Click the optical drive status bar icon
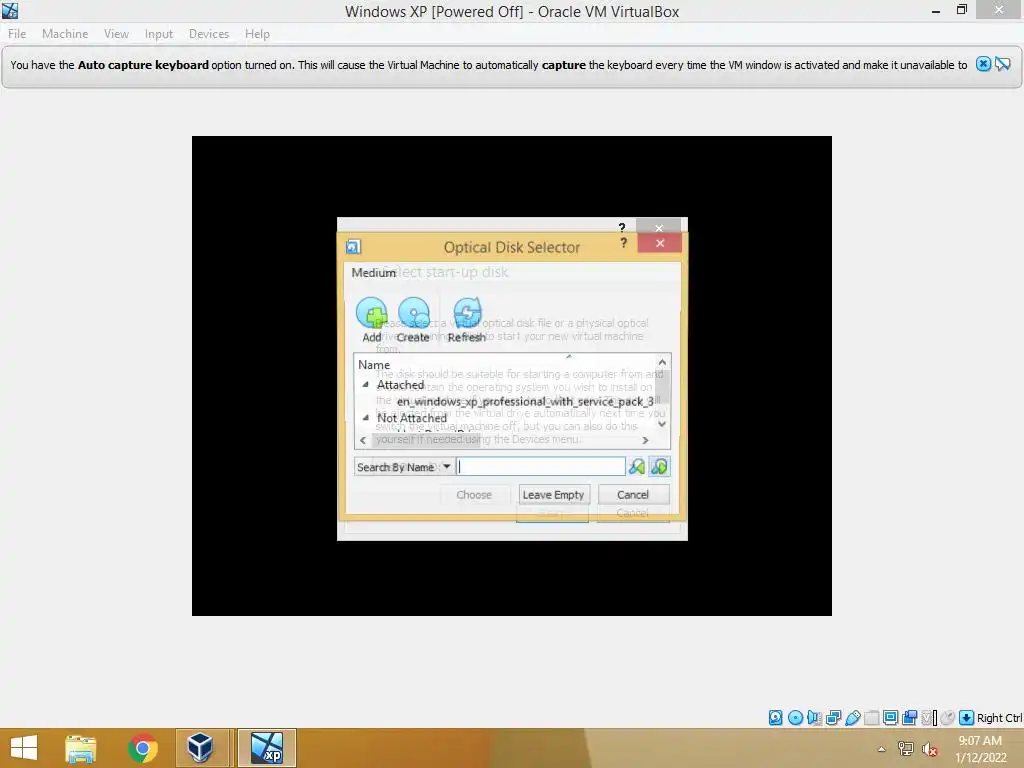 [795, 718]
